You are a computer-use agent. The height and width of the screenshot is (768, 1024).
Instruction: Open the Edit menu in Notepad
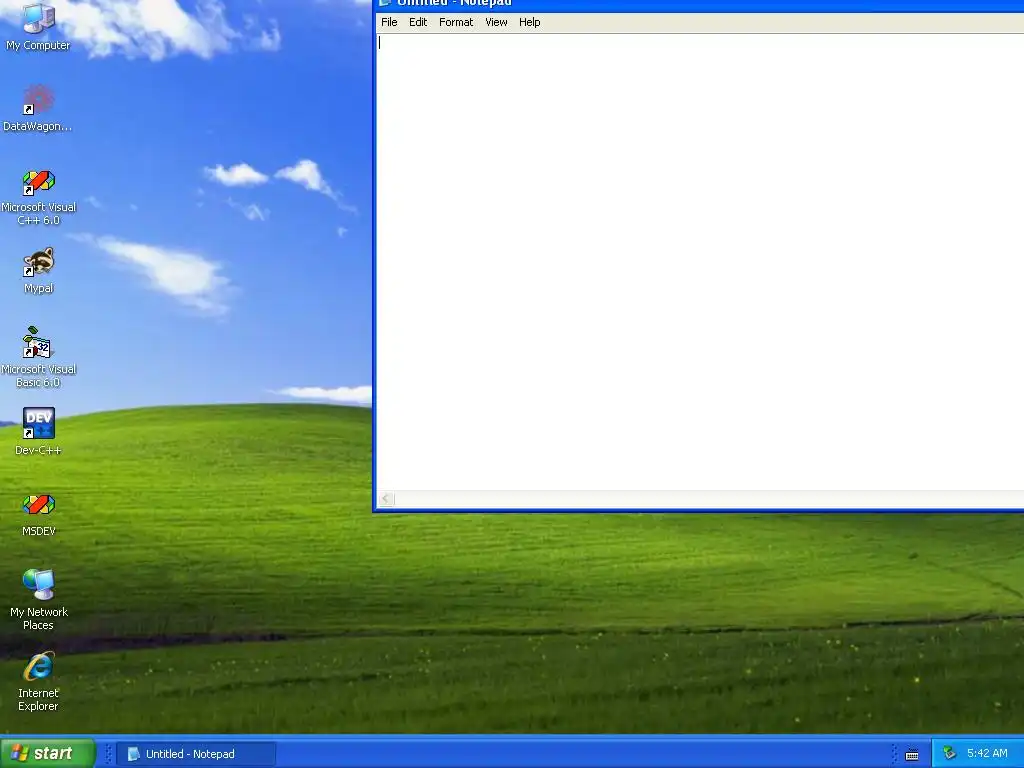click(418, 22)
